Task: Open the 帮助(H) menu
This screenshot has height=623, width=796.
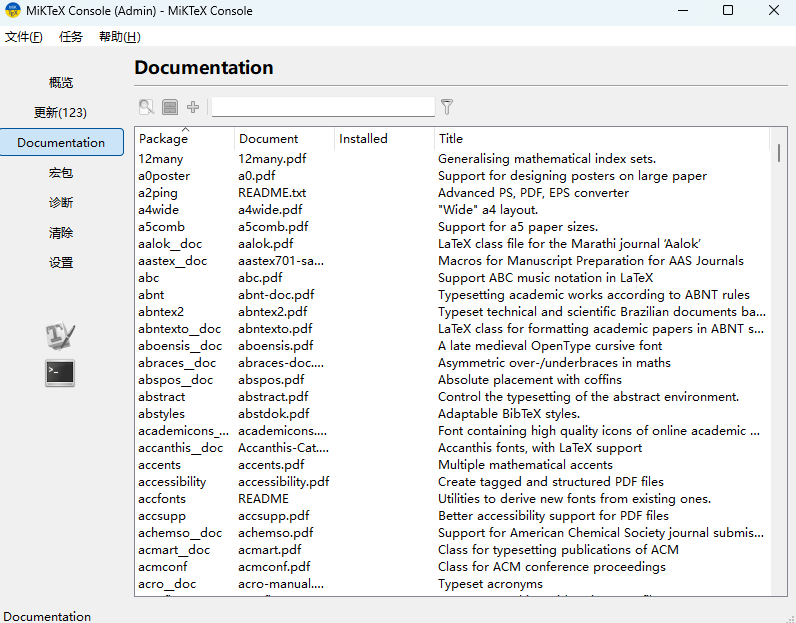Action: point(119,37)
